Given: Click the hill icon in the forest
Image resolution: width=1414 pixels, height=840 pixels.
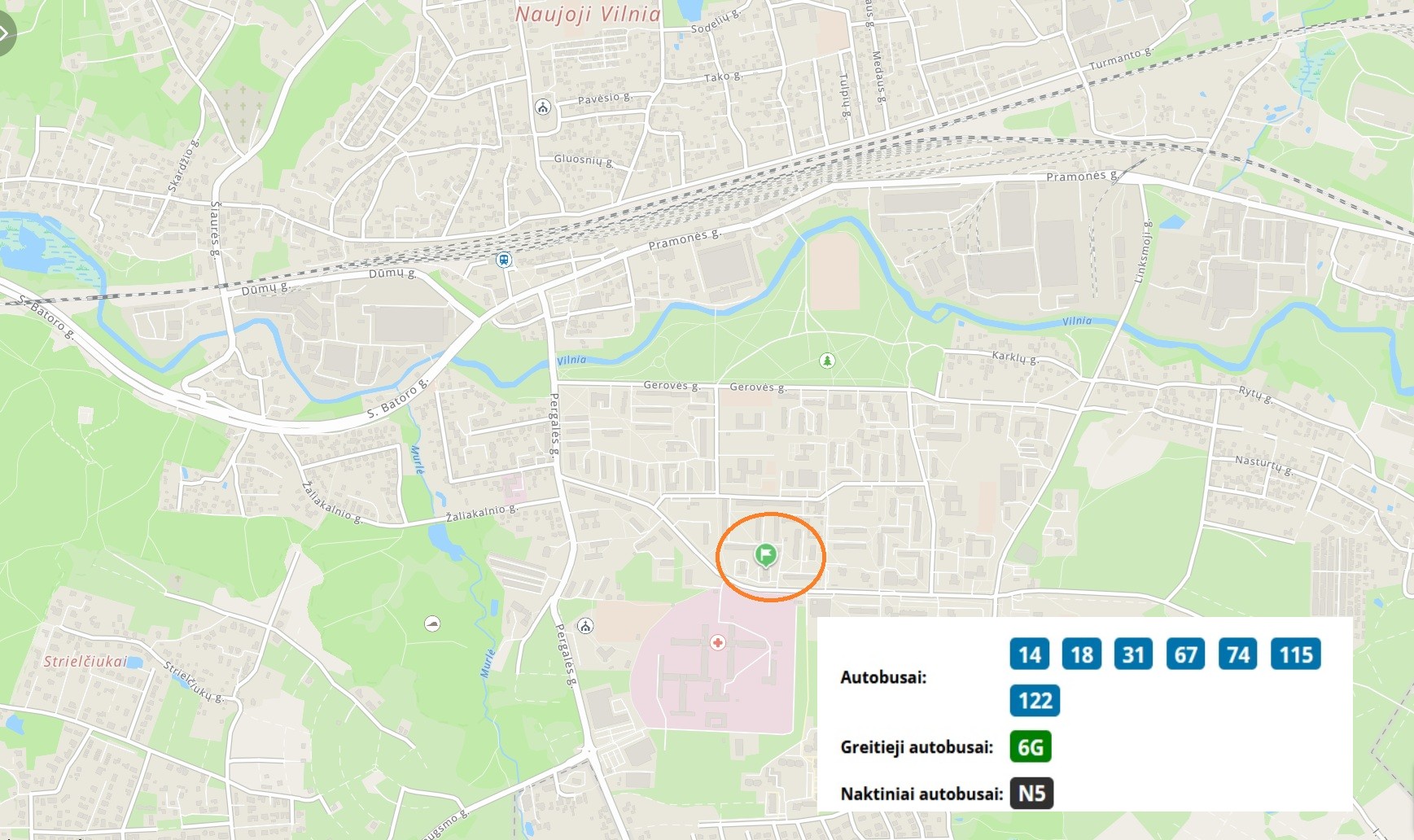Looking at the screenshot, I should [432, 624].
